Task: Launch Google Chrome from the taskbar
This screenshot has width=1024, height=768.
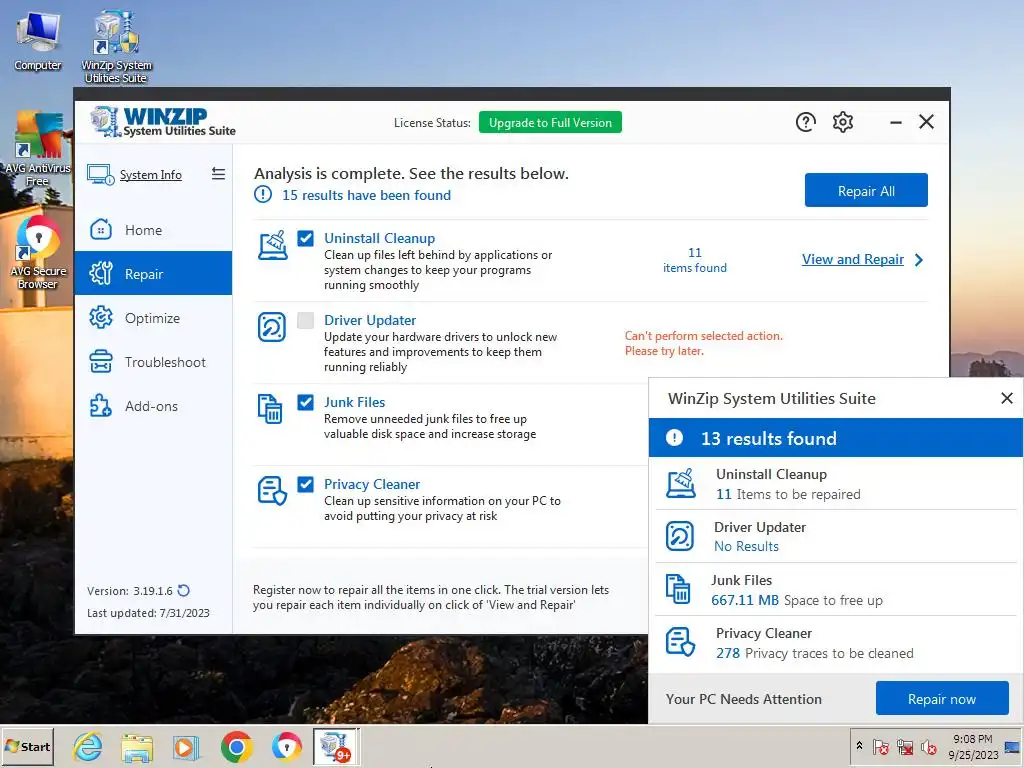Action: 236,747
